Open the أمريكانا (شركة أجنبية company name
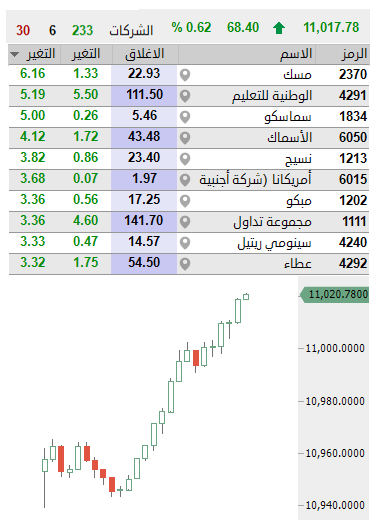 pyautogui.click(x=255, y=179)
